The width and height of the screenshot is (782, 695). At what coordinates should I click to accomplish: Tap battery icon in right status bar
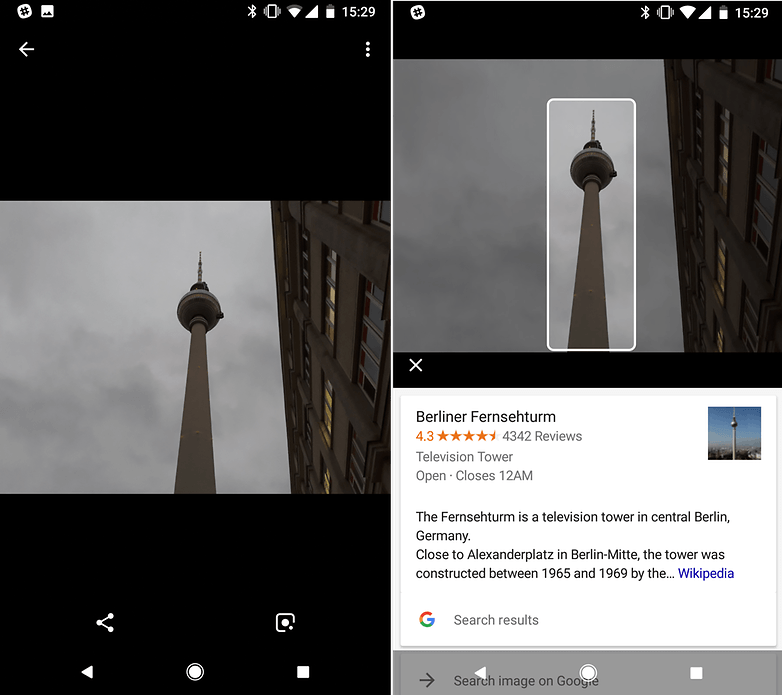pos(723,12)
